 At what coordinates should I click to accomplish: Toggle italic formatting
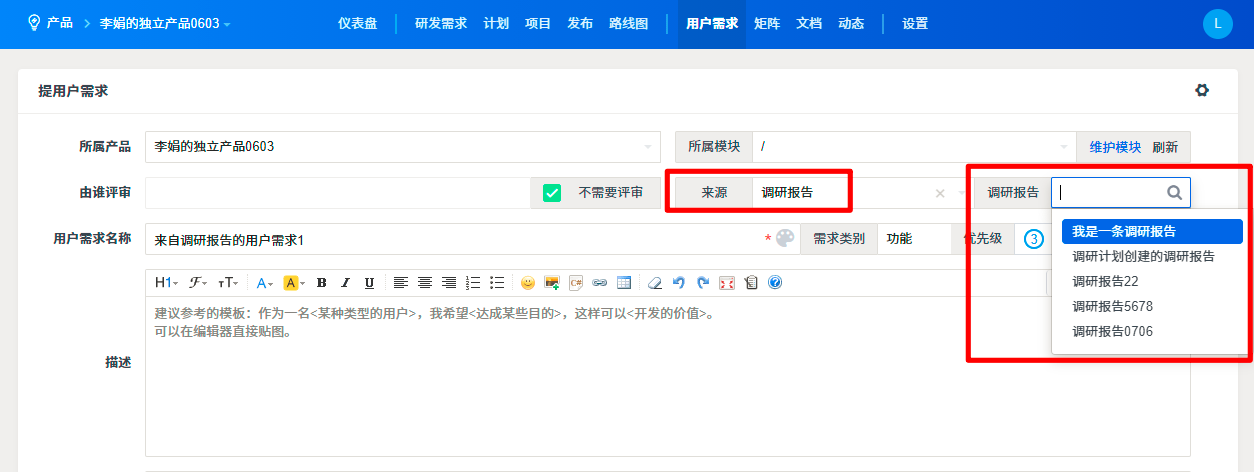345,283
